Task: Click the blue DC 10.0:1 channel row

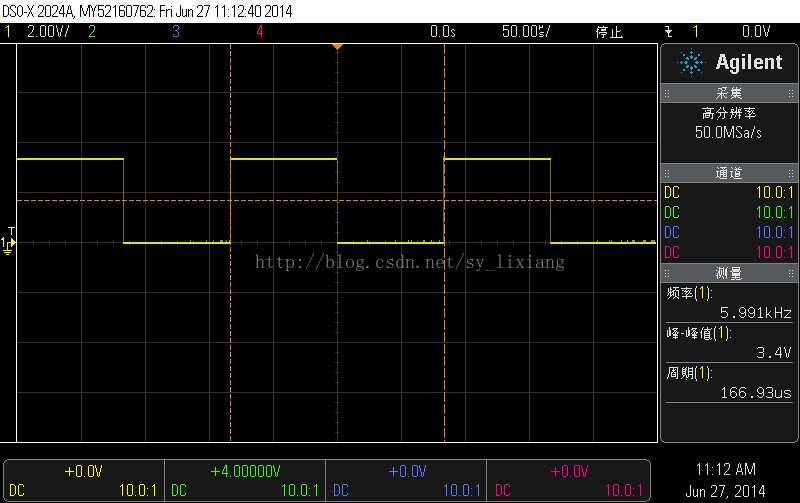Action: tap(729, 233)
